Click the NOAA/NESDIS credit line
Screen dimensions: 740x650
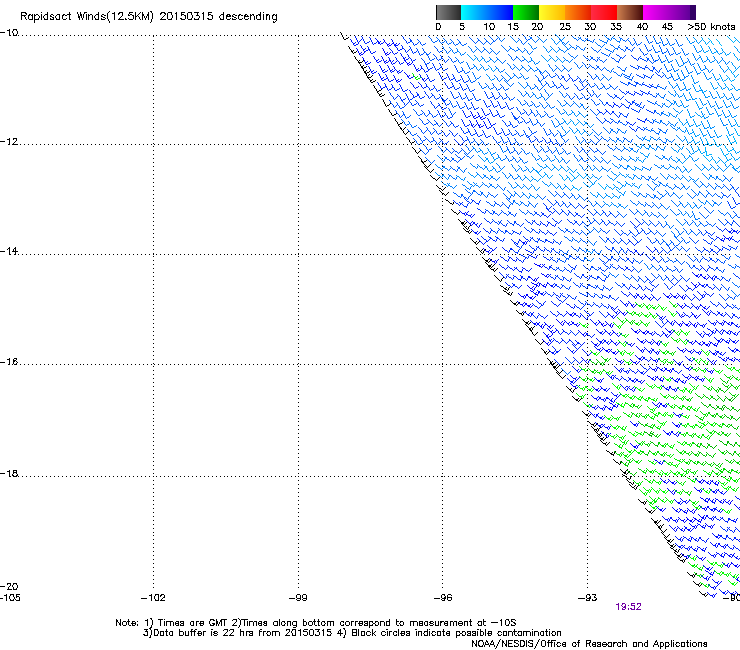(x=589, y=644)
